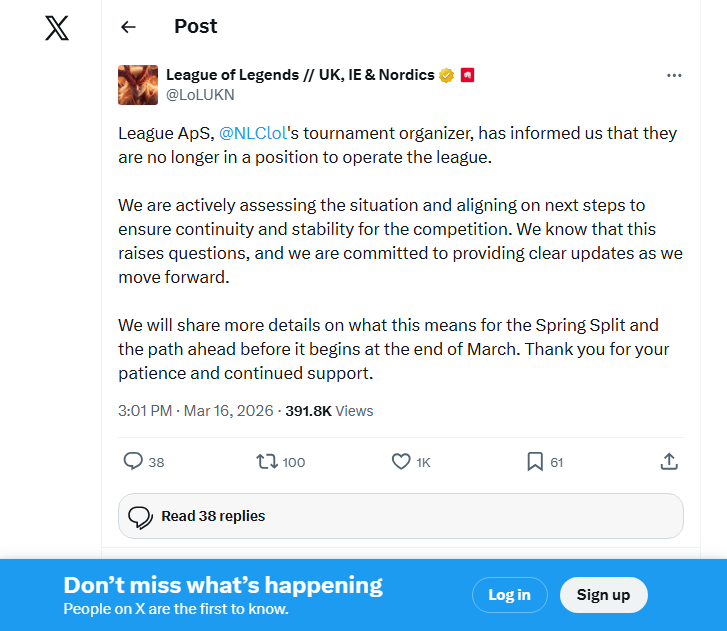Repost this League ApS announcement
727x631 pixels.
click(x=267, y=461)
